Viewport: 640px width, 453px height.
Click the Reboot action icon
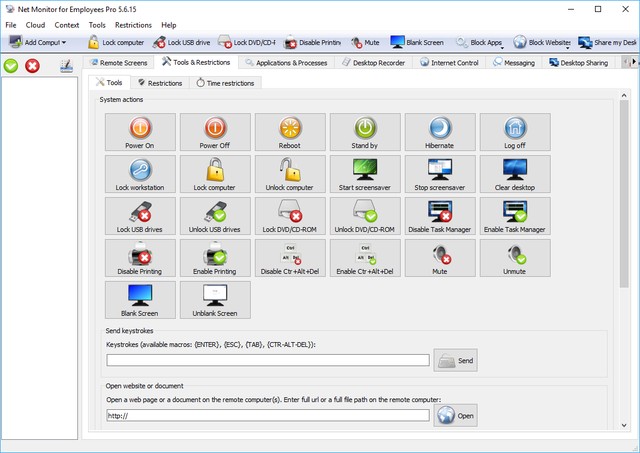290,132
